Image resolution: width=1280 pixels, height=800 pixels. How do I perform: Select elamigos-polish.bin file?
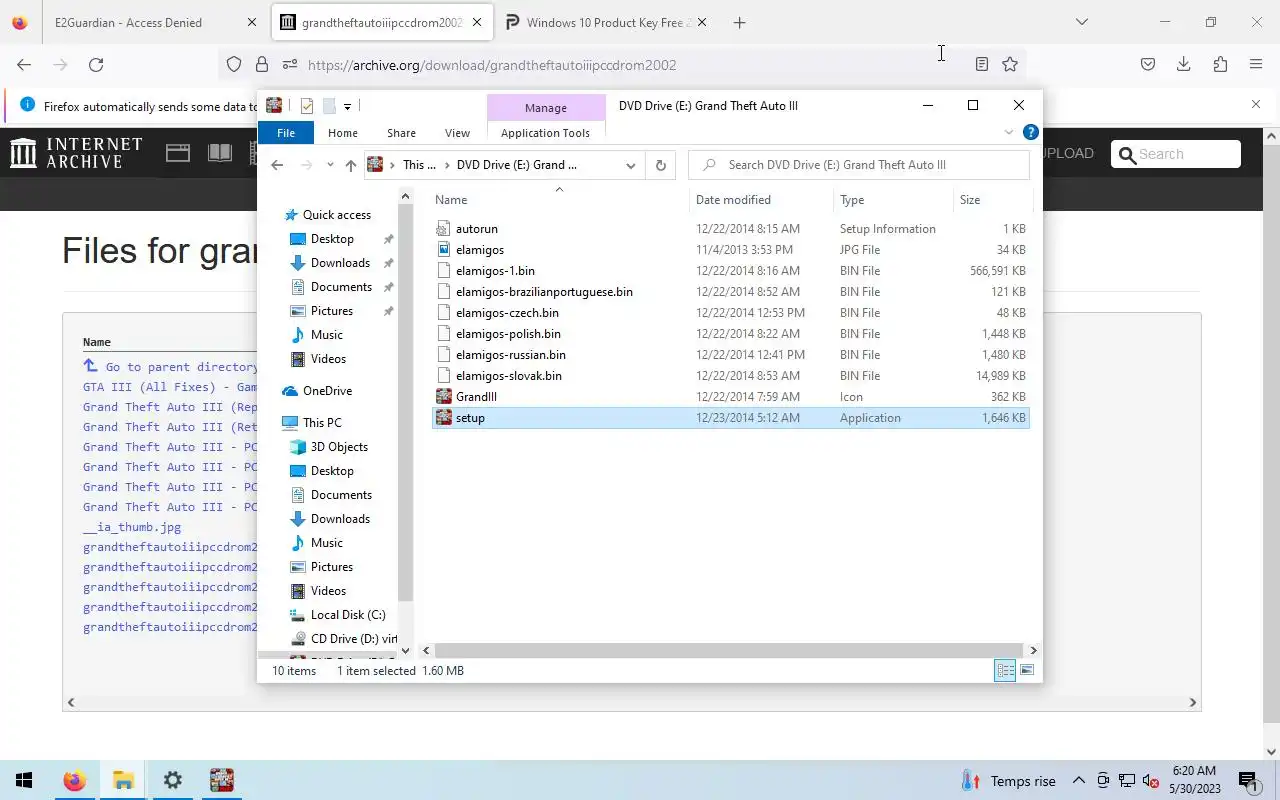508,334
